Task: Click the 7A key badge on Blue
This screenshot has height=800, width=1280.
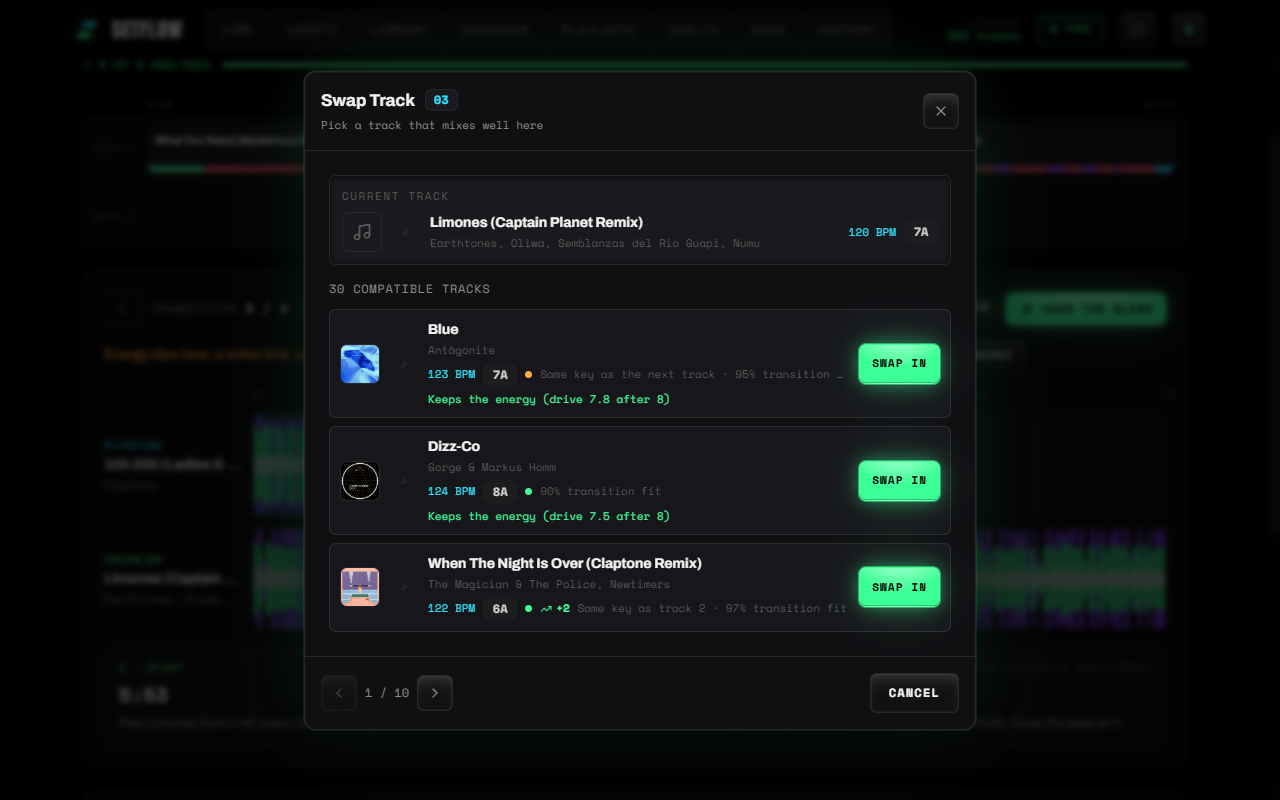Action: tap(500, 374)
